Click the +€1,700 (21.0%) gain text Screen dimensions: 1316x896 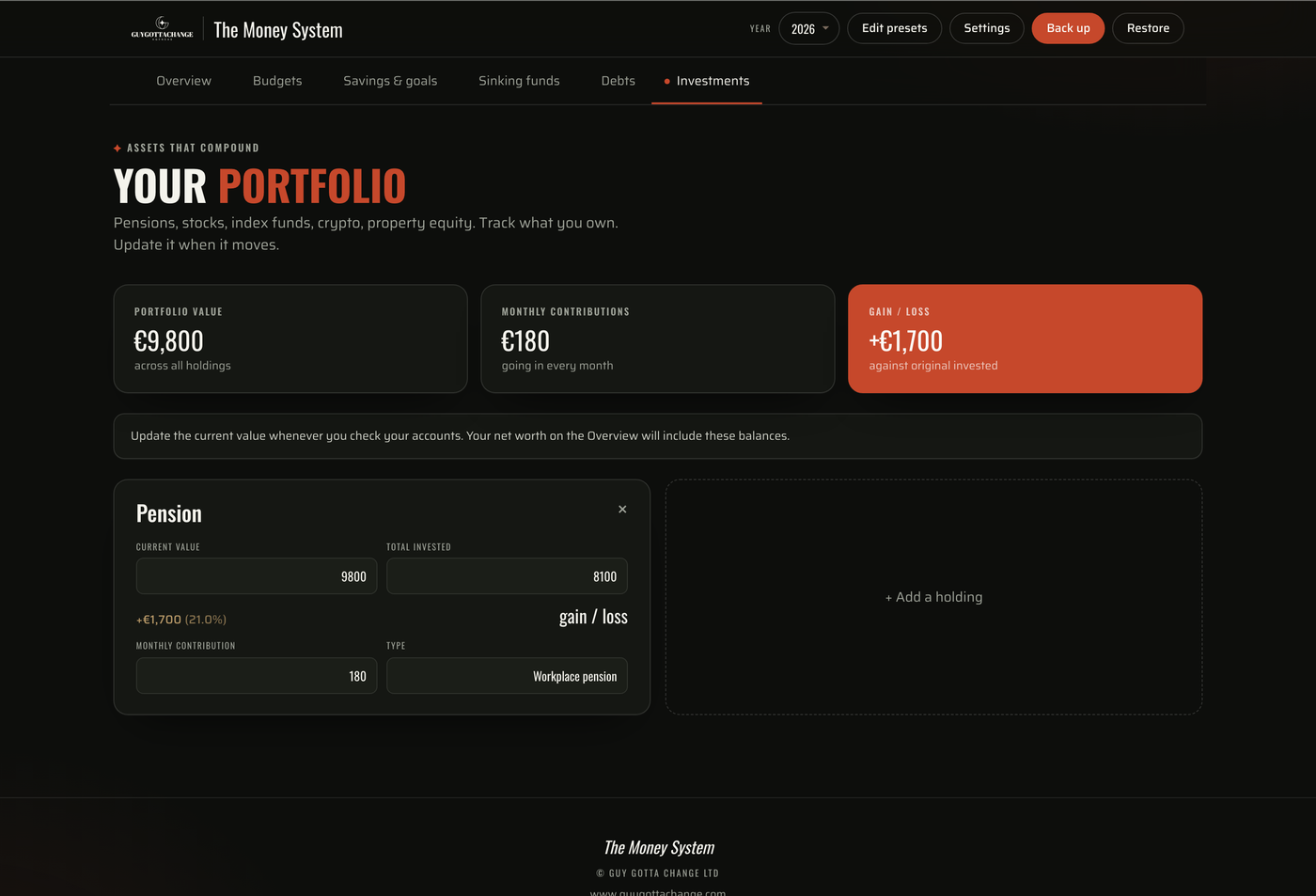(181, 620)
